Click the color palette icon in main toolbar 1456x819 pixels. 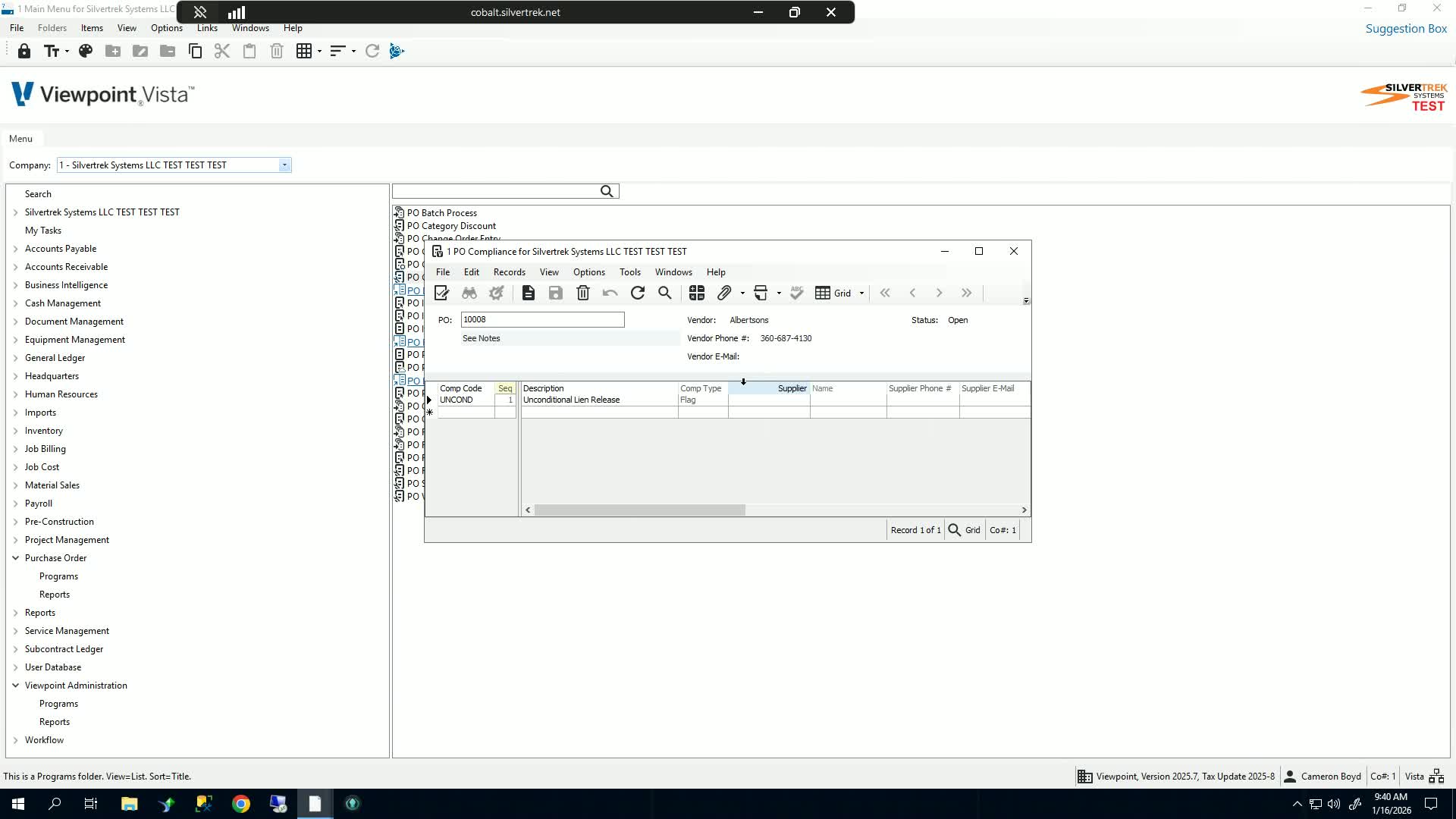86,51
